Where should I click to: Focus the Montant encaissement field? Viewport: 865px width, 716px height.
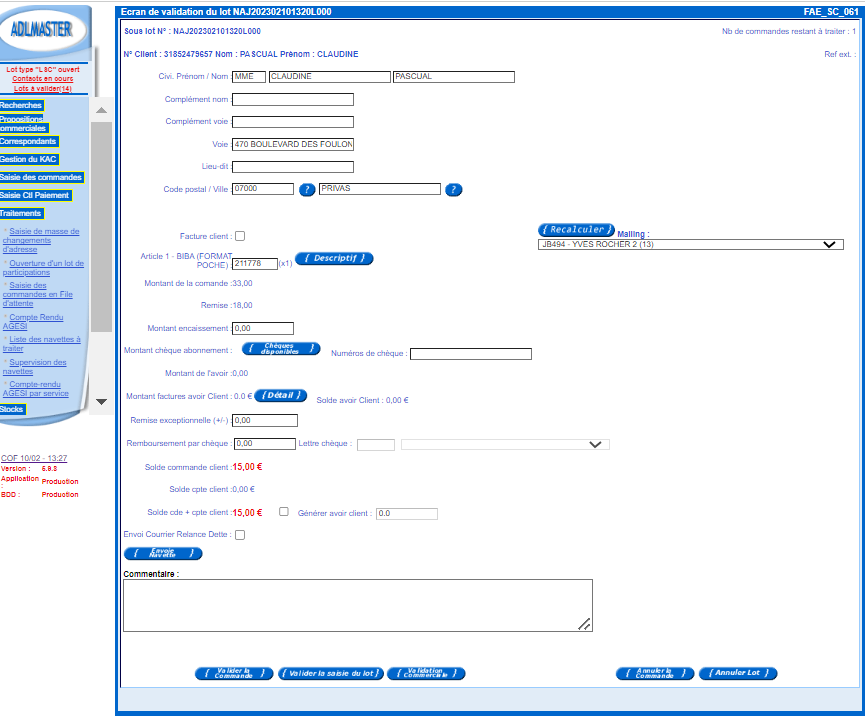pyautogui.click(x=263, y=328)
